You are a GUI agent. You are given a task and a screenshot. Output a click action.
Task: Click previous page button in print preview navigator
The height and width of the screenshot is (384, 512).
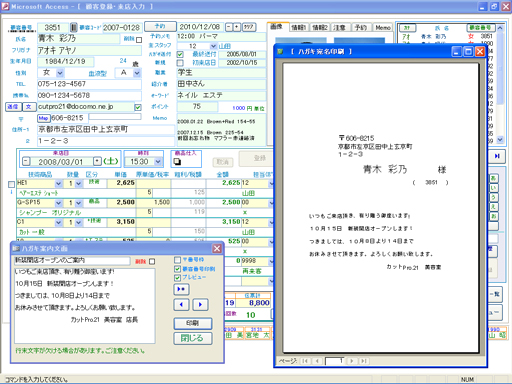click(317, 361)
